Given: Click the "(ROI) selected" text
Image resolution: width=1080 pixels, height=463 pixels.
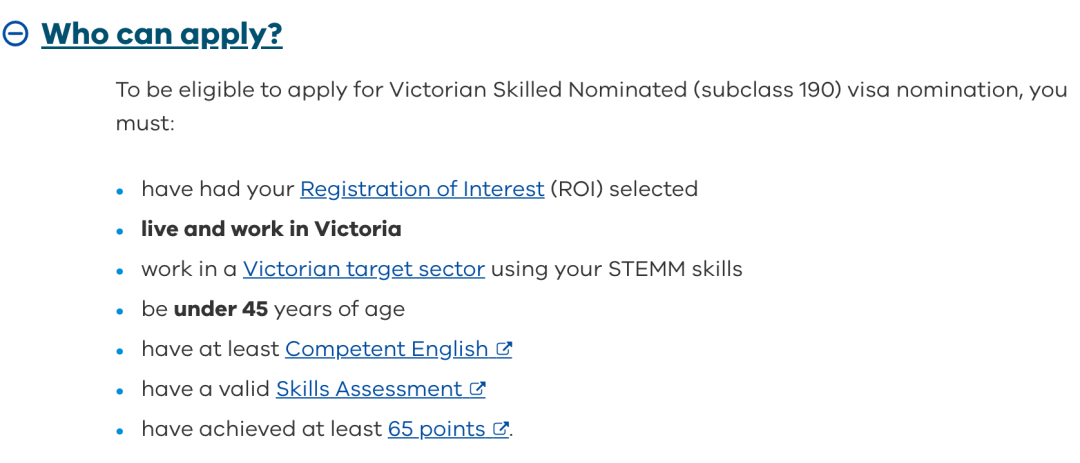Looking at the screenshot, I should pyautogui.click(x=623, y=189).
